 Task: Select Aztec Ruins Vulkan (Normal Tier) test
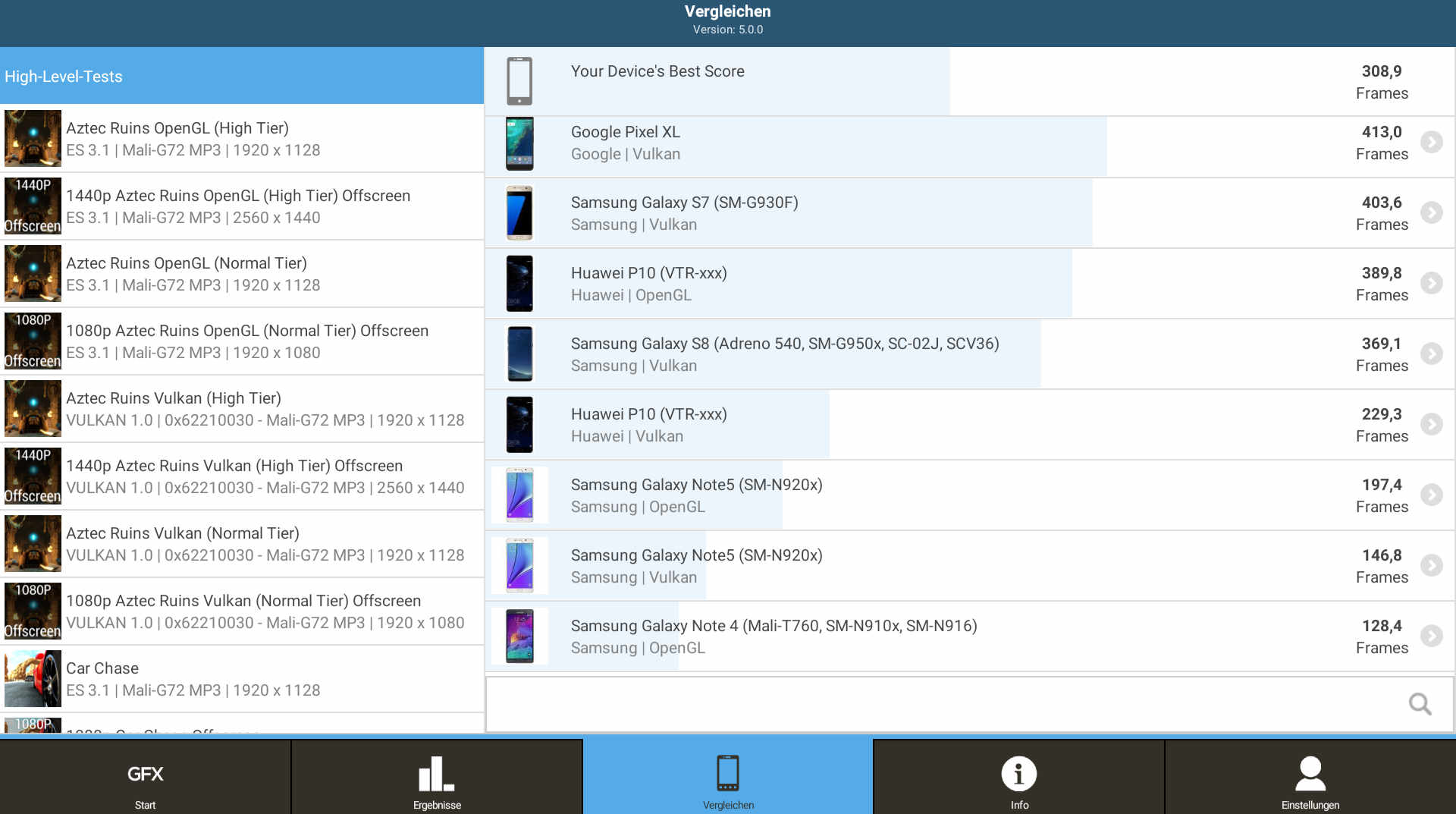point(242,544)
